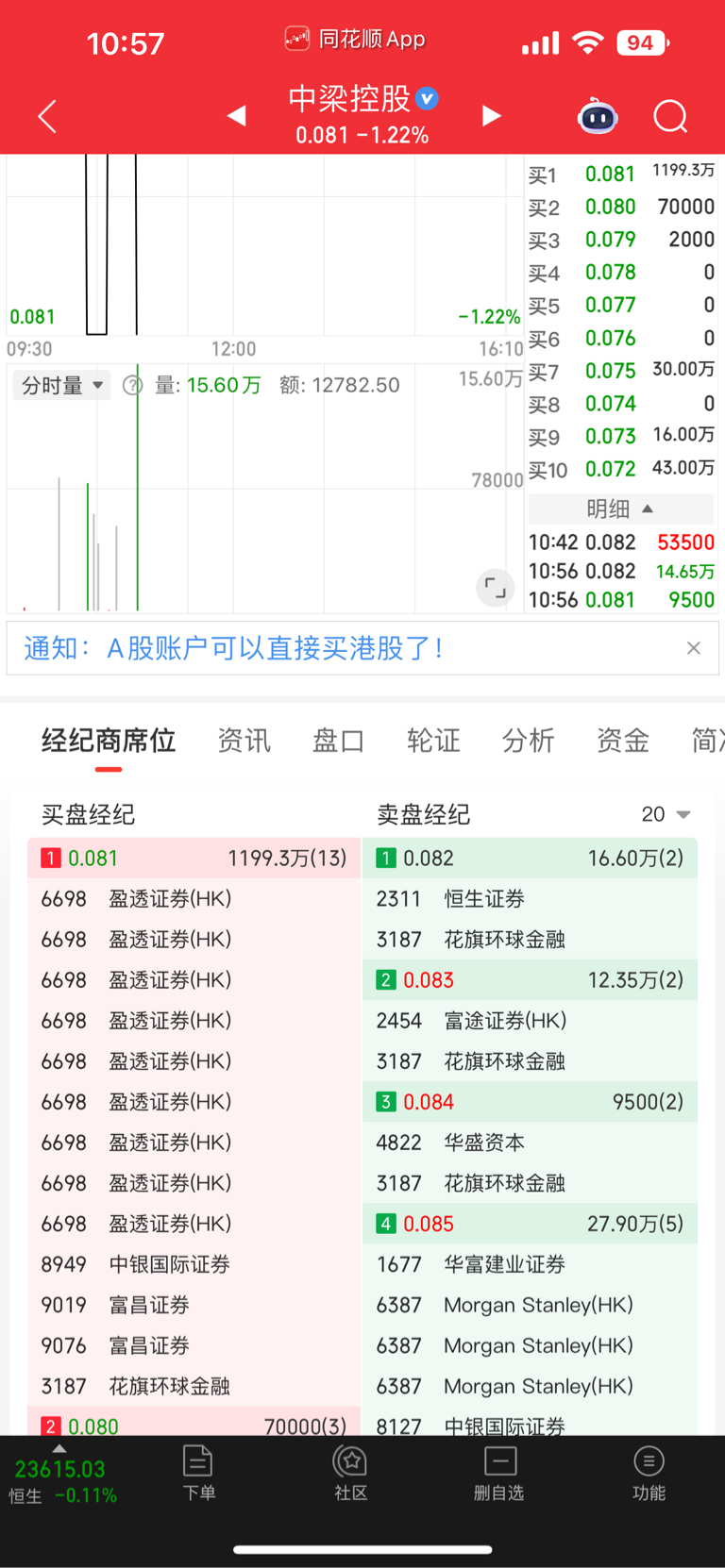Open the help icon beside 分时量
The image size is (725, 1568).
[132, 385]
